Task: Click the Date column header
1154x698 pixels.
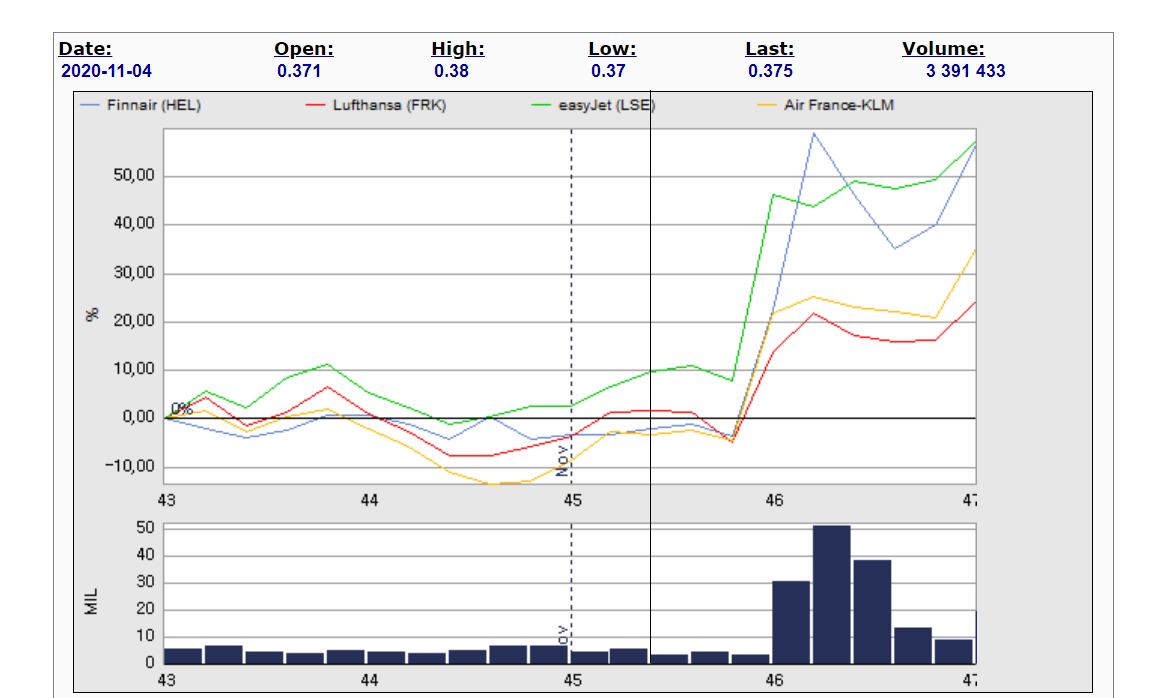Action: pyautogui.click(x=85, y=49)
